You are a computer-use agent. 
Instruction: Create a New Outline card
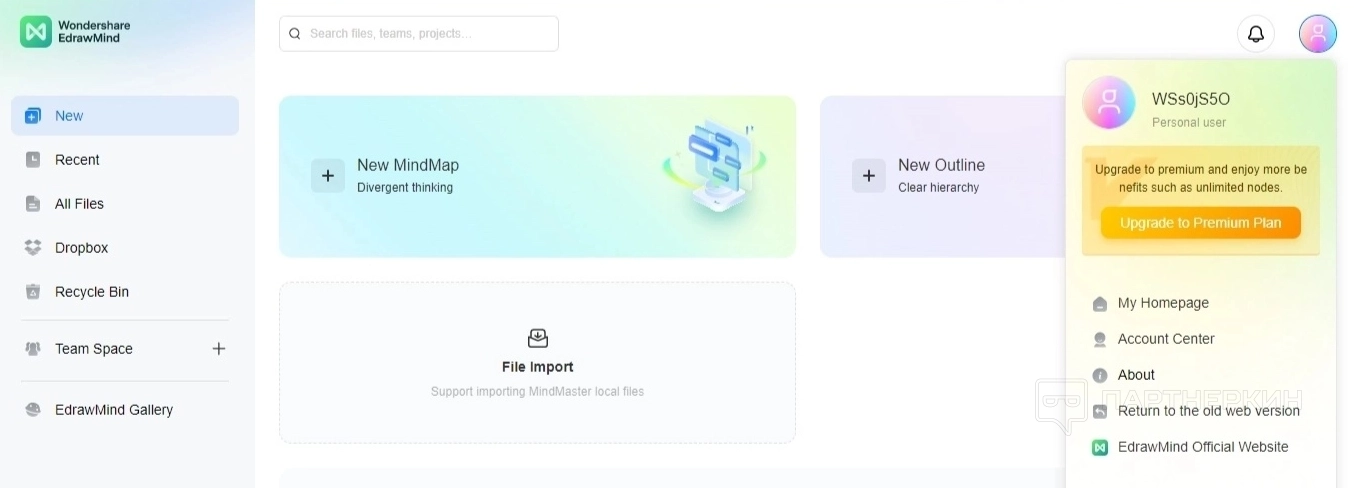[x=943, y=177]
